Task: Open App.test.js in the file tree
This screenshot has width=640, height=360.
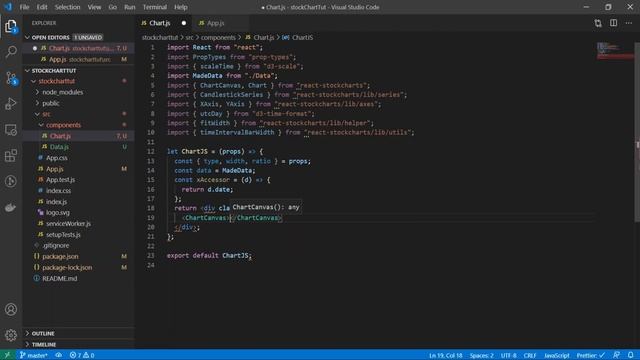Action: point(60,180)
